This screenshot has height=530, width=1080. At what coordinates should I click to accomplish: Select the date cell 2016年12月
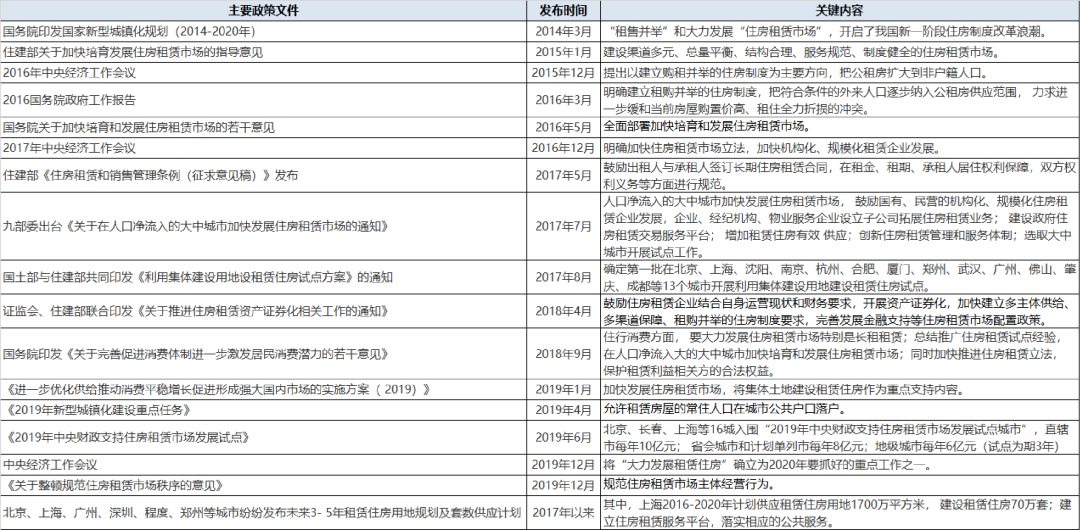[x=565, y=148]
